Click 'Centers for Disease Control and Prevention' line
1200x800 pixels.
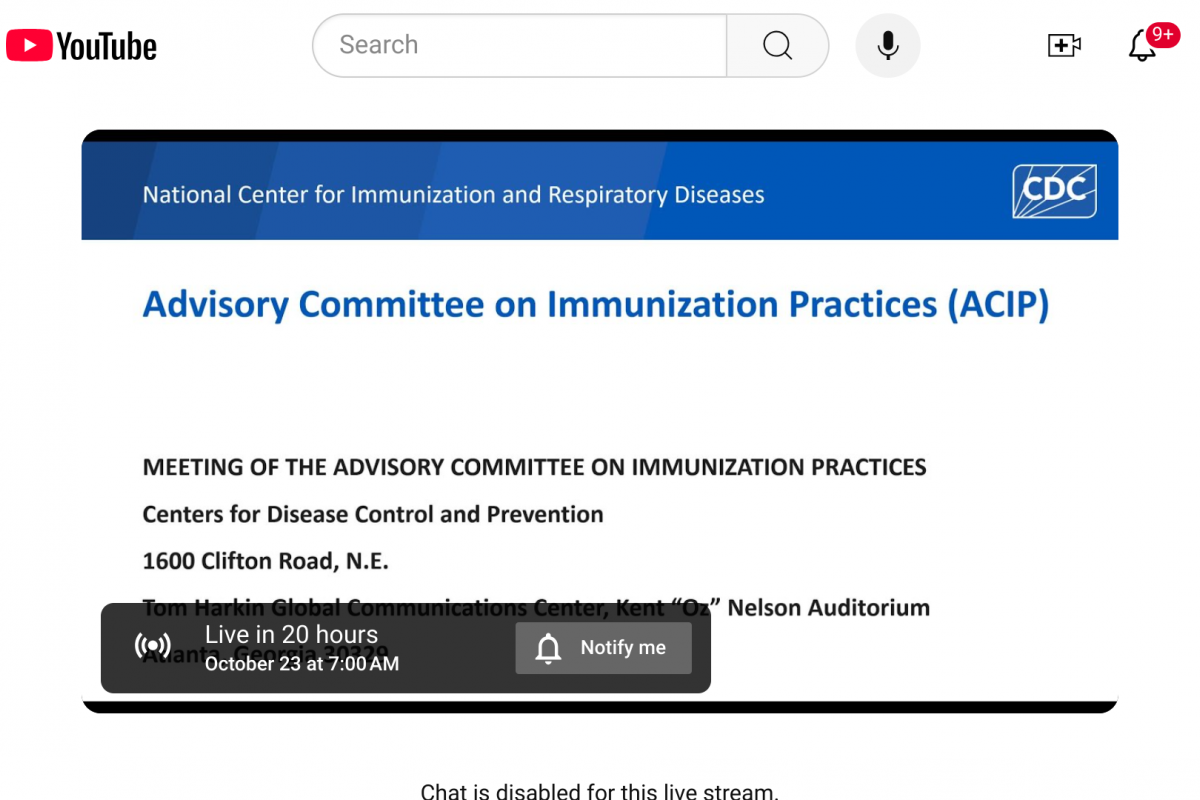373,514
